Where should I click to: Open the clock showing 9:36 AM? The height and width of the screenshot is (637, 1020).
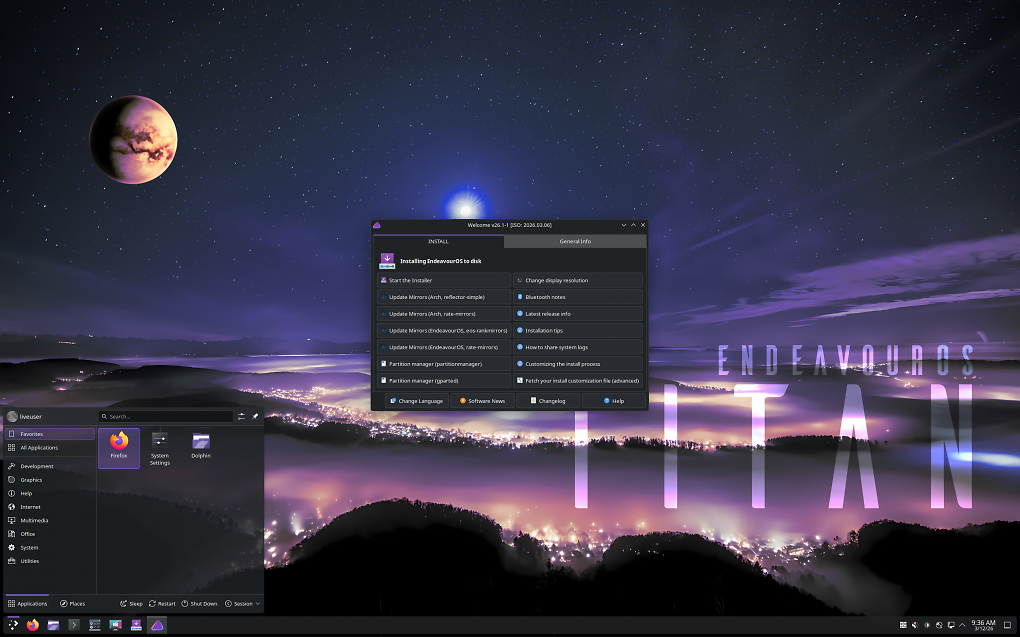[x=983, y=625]
